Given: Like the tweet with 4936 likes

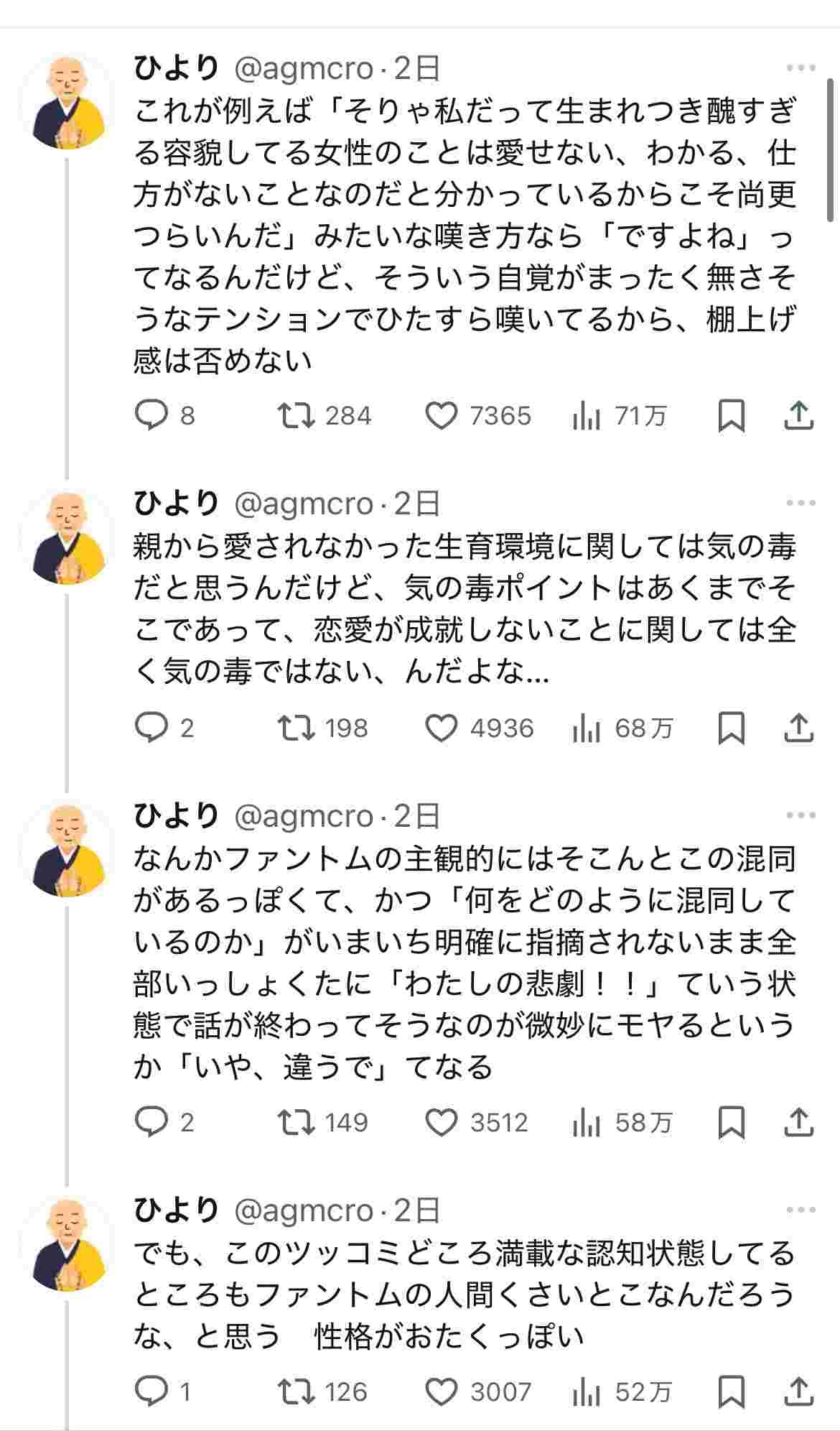Looking at the screenshot, I should point(441,728).
